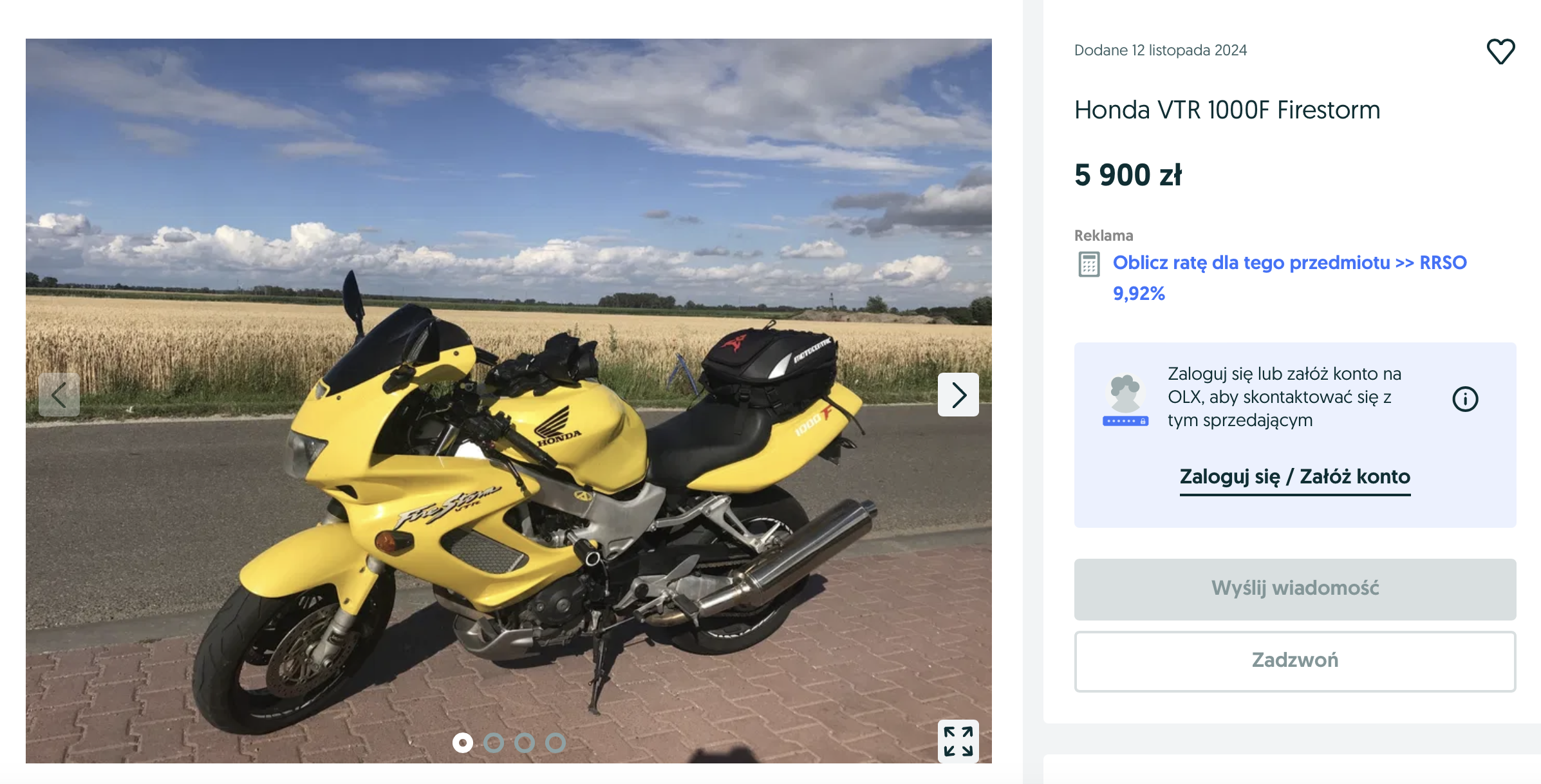Switch to the second gallery photo dot
This screenshot has width=1541, height=784.
point(494,743)
